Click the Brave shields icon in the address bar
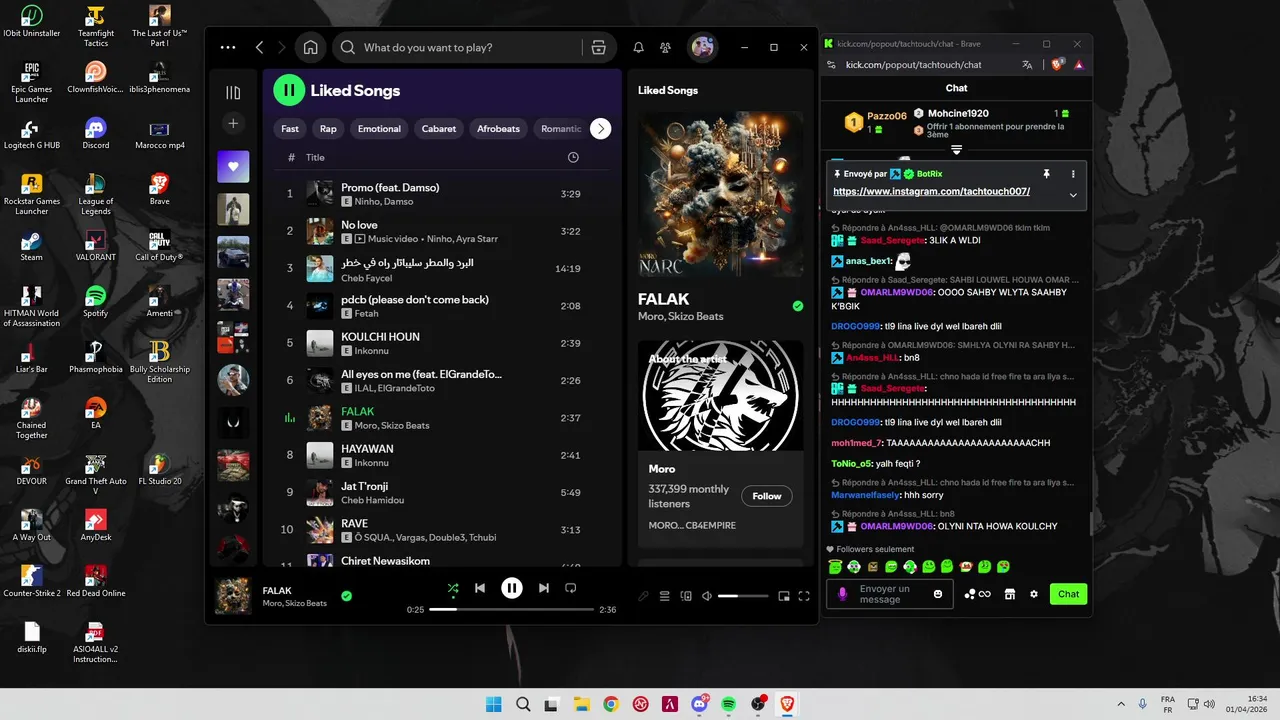The image size is (1280, 720). point(1057,64)
